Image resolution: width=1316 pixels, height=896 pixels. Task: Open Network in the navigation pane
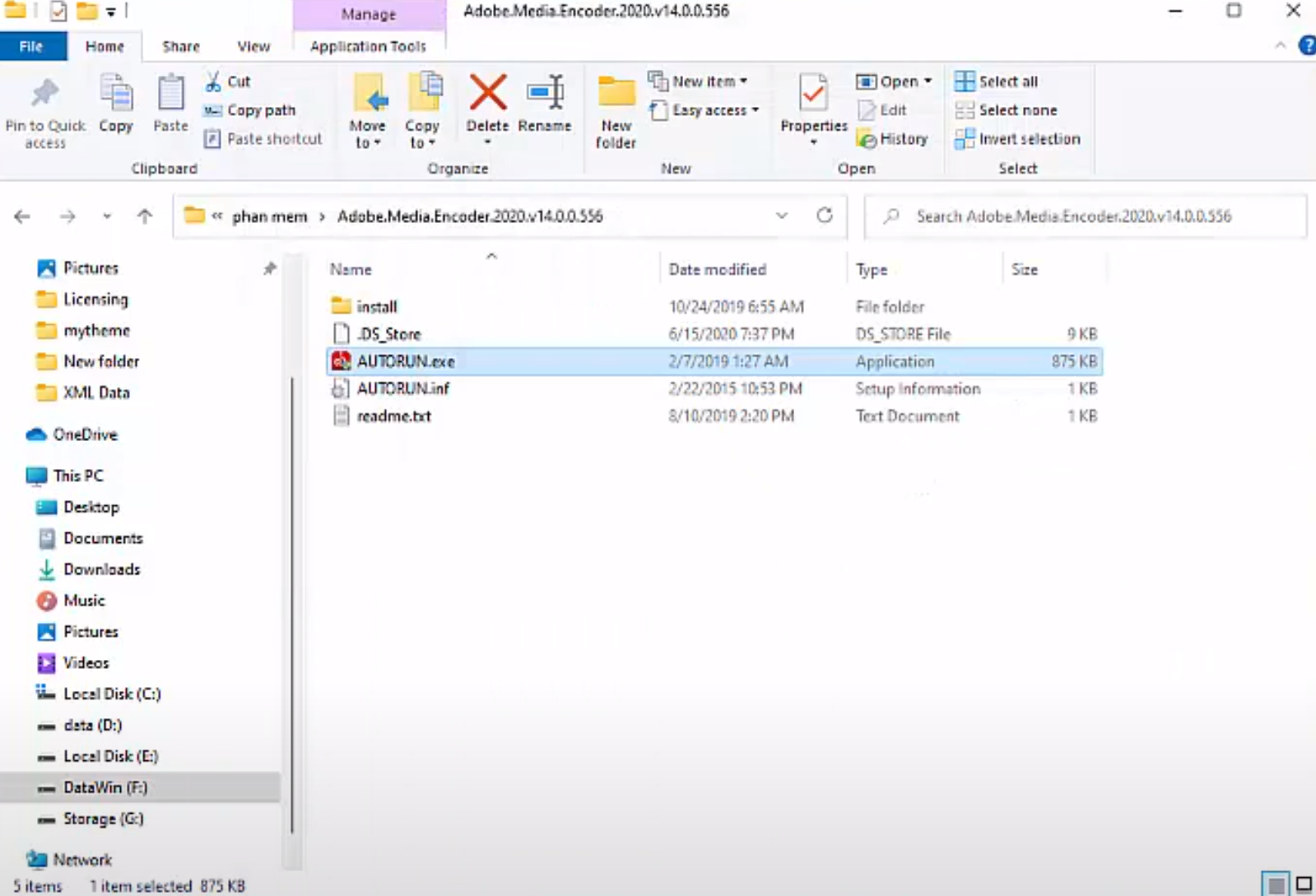point(69,860)
